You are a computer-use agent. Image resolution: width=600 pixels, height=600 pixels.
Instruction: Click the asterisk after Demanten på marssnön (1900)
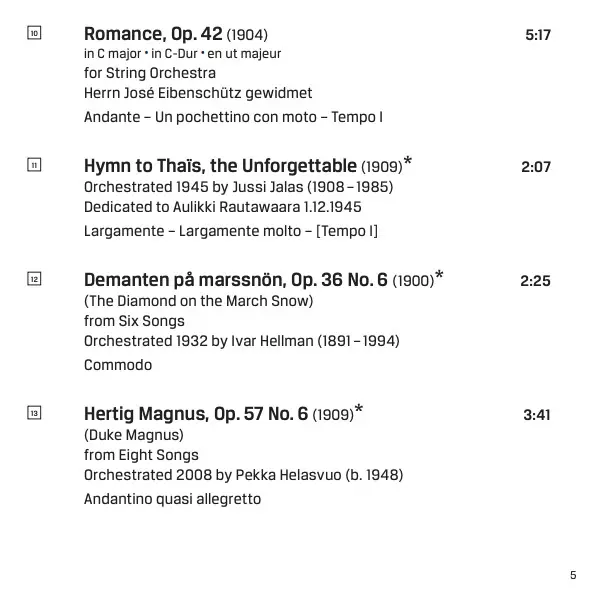click(x=439, y=277)
